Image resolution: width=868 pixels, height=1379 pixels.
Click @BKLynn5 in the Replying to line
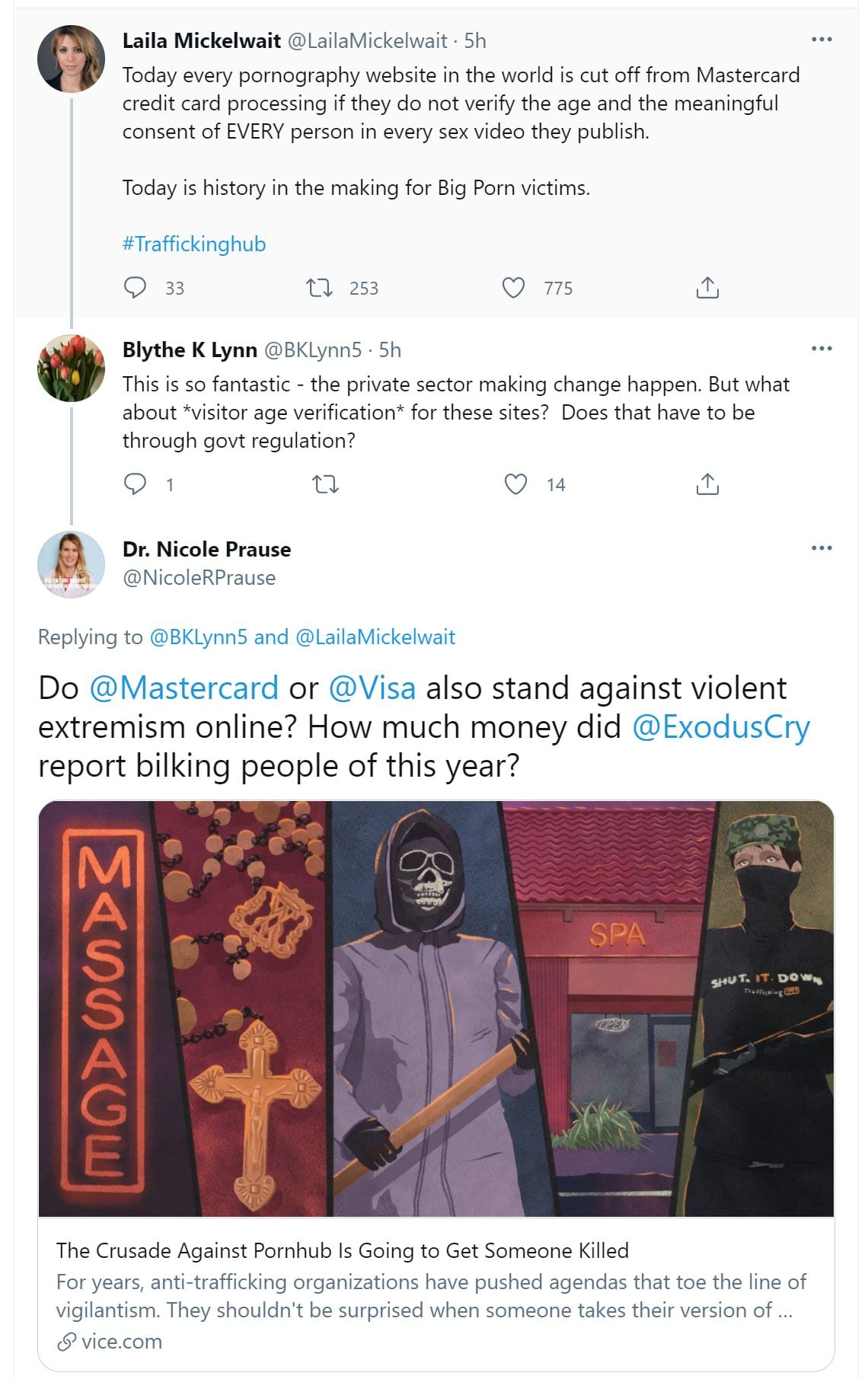pyautogui.click(x=198, y=637)
